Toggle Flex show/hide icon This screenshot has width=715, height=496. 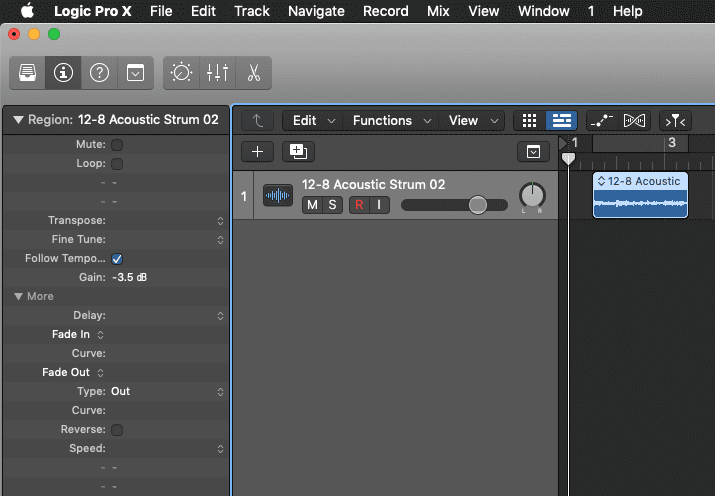point(634,121)
